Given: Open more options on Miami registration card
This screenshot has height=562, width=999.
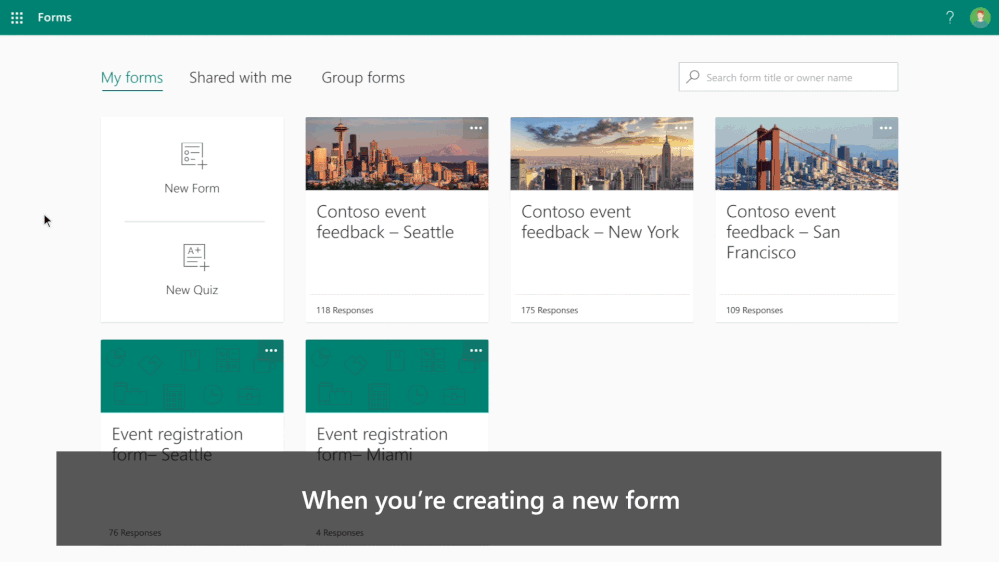Looking at the screenshot, I should point(476,350).
